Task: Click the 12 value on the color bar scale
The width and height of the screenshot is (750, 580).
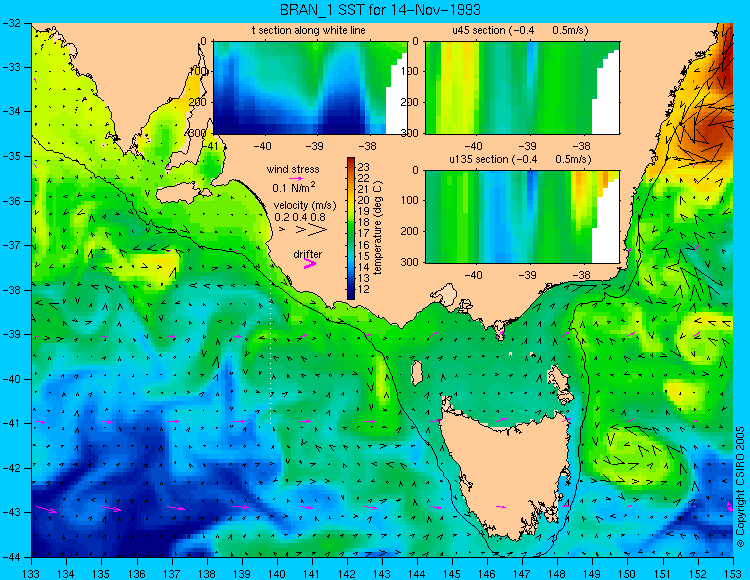Action: [x=364, y=289]
